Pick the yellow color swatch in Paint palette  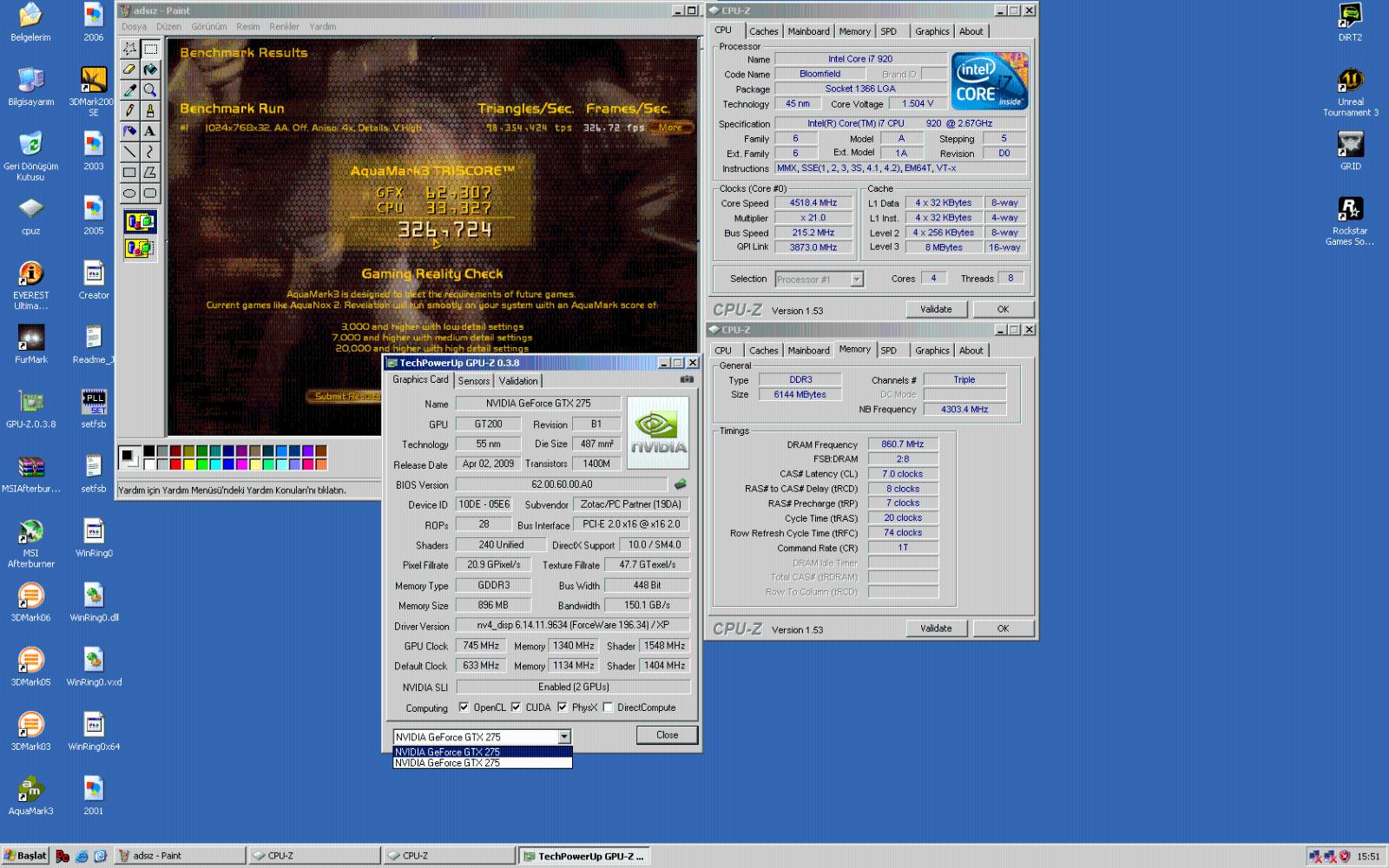point(188,464)
